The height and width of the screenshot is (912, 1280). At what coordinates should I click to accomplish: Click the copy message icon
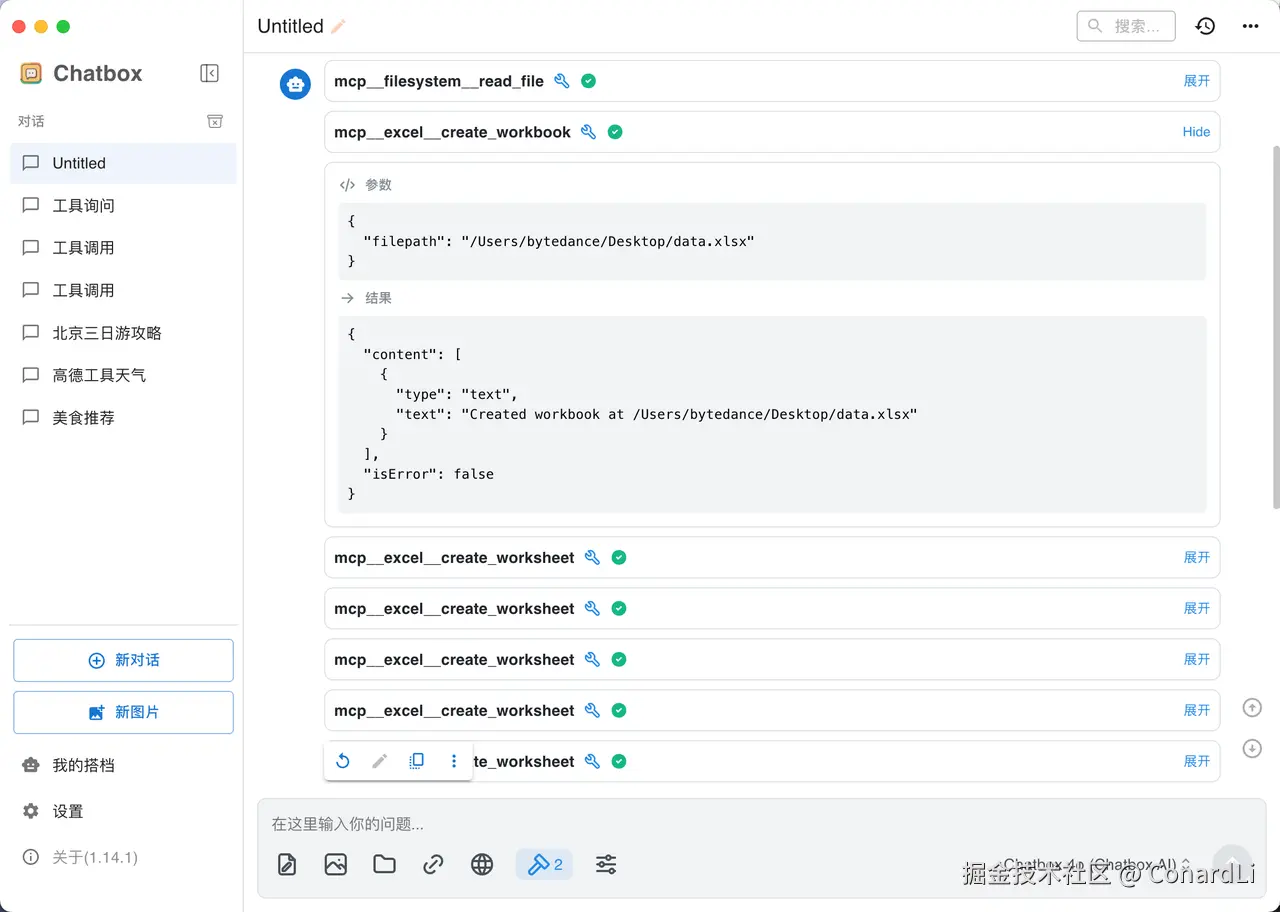(417, 761)
